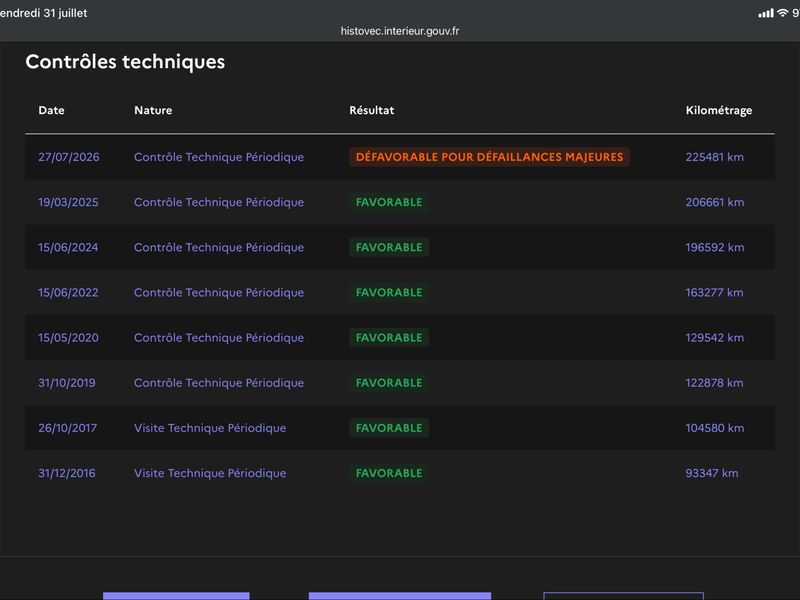Click the mileage 129542 km
The image size is (800, 600).
pos(715,338)
